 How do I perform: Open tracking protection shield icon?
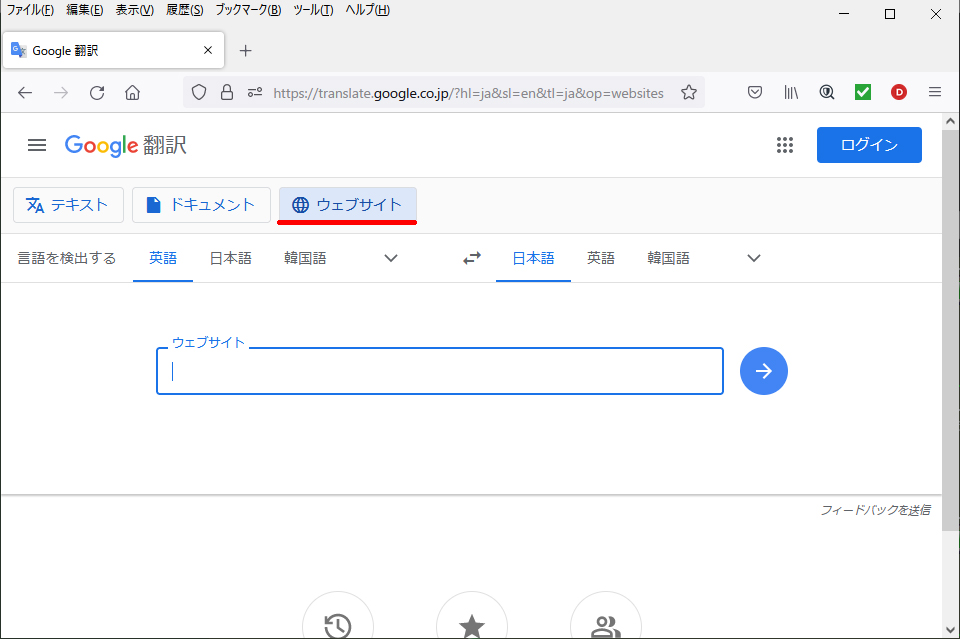pyautogui.click(x=199, y=92)
